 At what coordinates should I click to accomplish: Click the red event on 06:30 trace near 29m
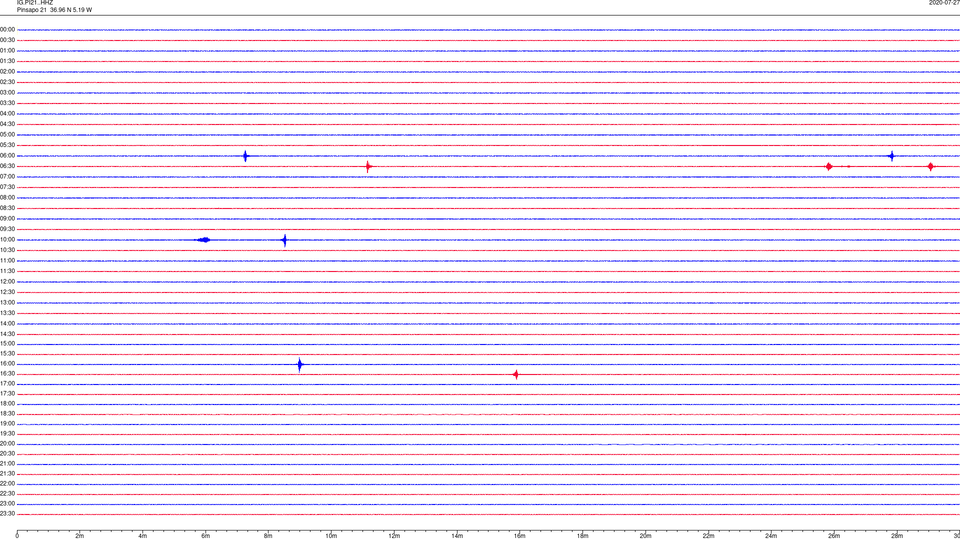(931, 167)
